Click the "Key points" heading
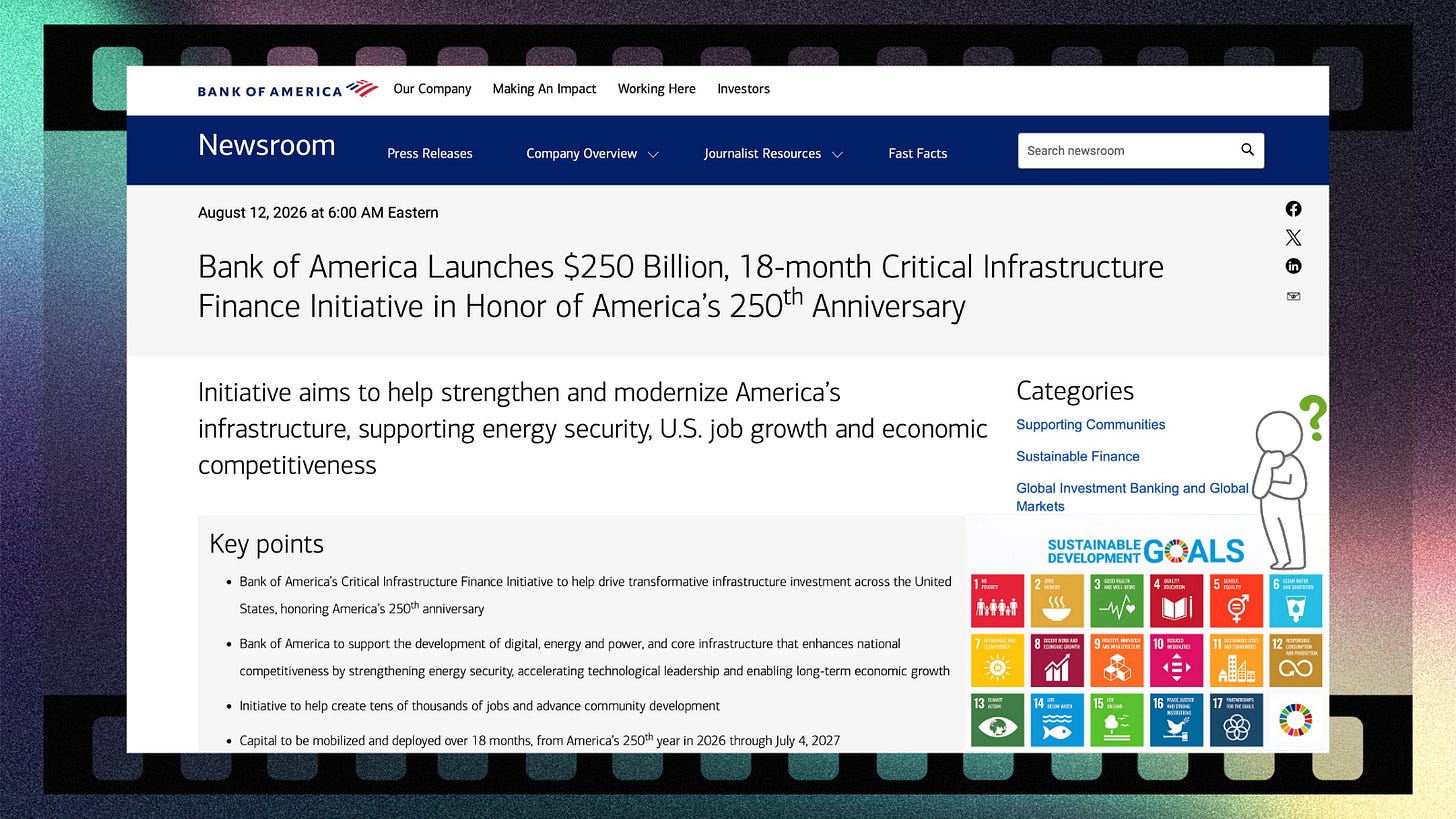Image resolution: width=1456 pixels, height=819 pixels. [x=267, y=544]
